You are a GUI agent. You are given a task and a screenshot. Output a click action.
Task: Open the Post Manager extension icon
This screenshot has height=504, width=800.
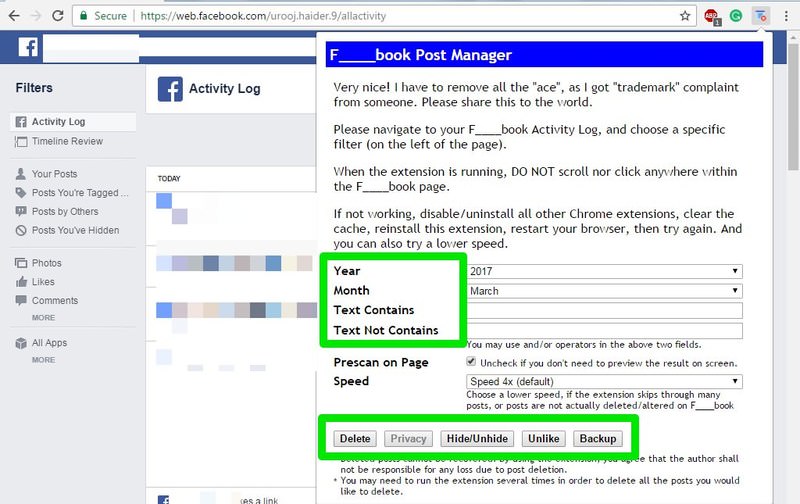pos(760,16)
